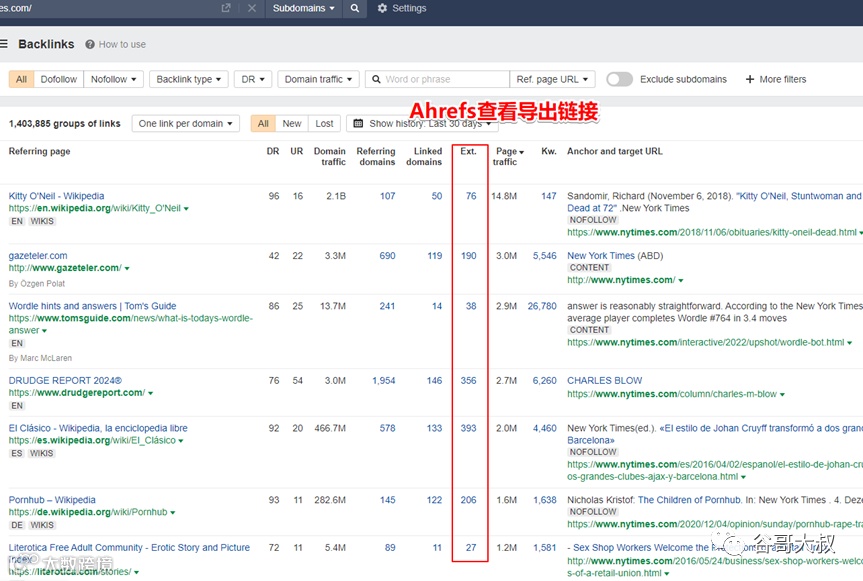Click referring domains value 1,954

384,381
